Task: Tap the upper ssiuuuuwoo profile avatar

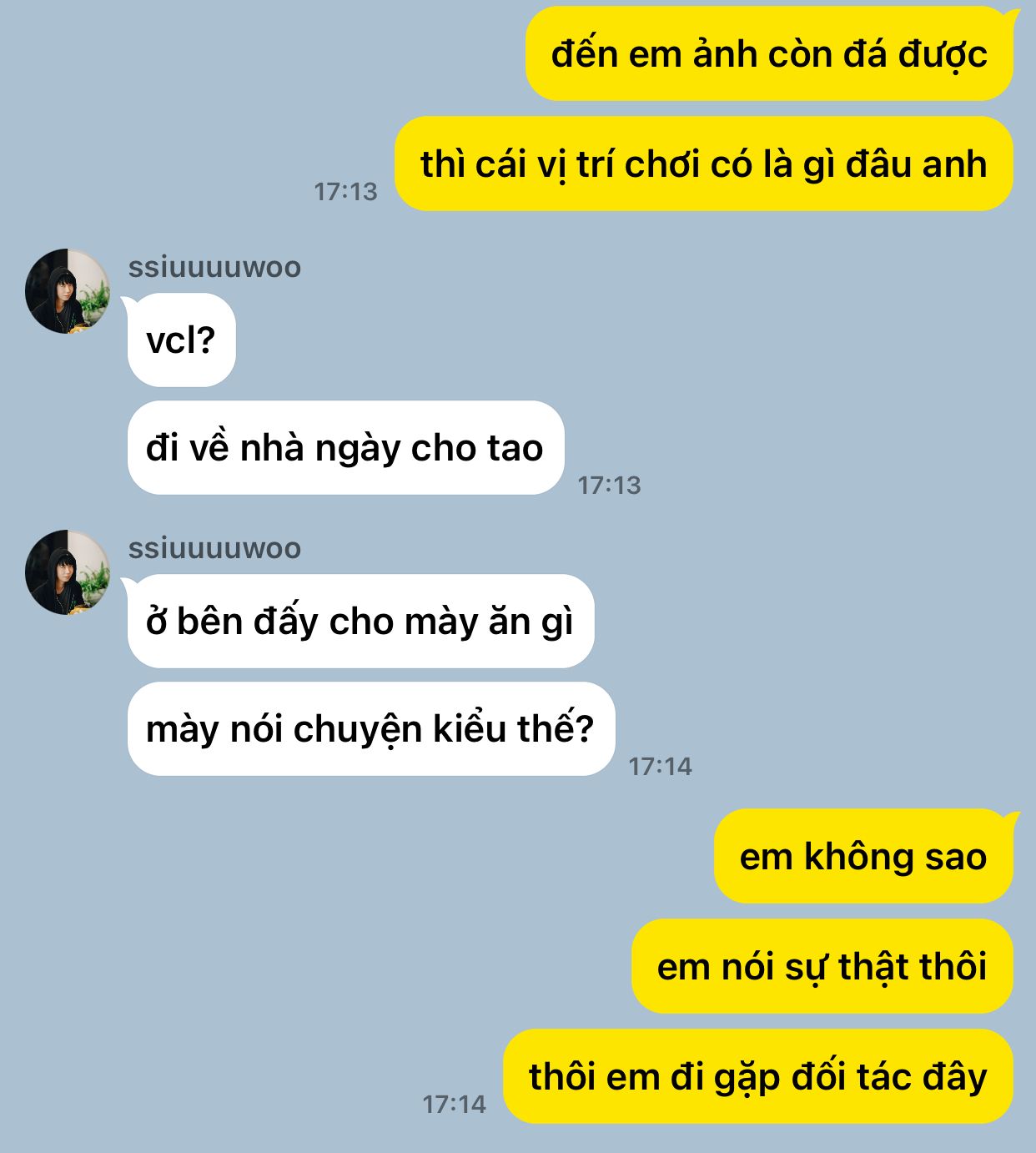Action: (68, 290)
